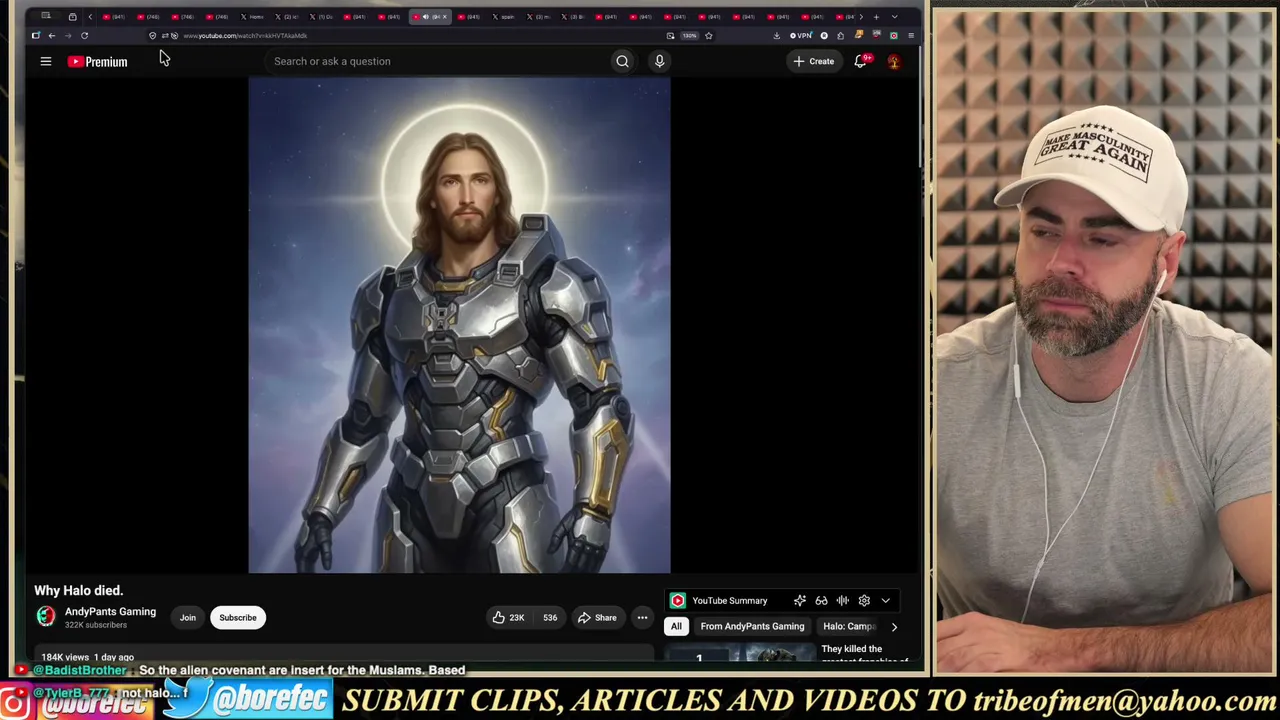The image size is (1280, 720).
Task: Open the AndyPants Gaming channel avatar
Action: (46, 617)
